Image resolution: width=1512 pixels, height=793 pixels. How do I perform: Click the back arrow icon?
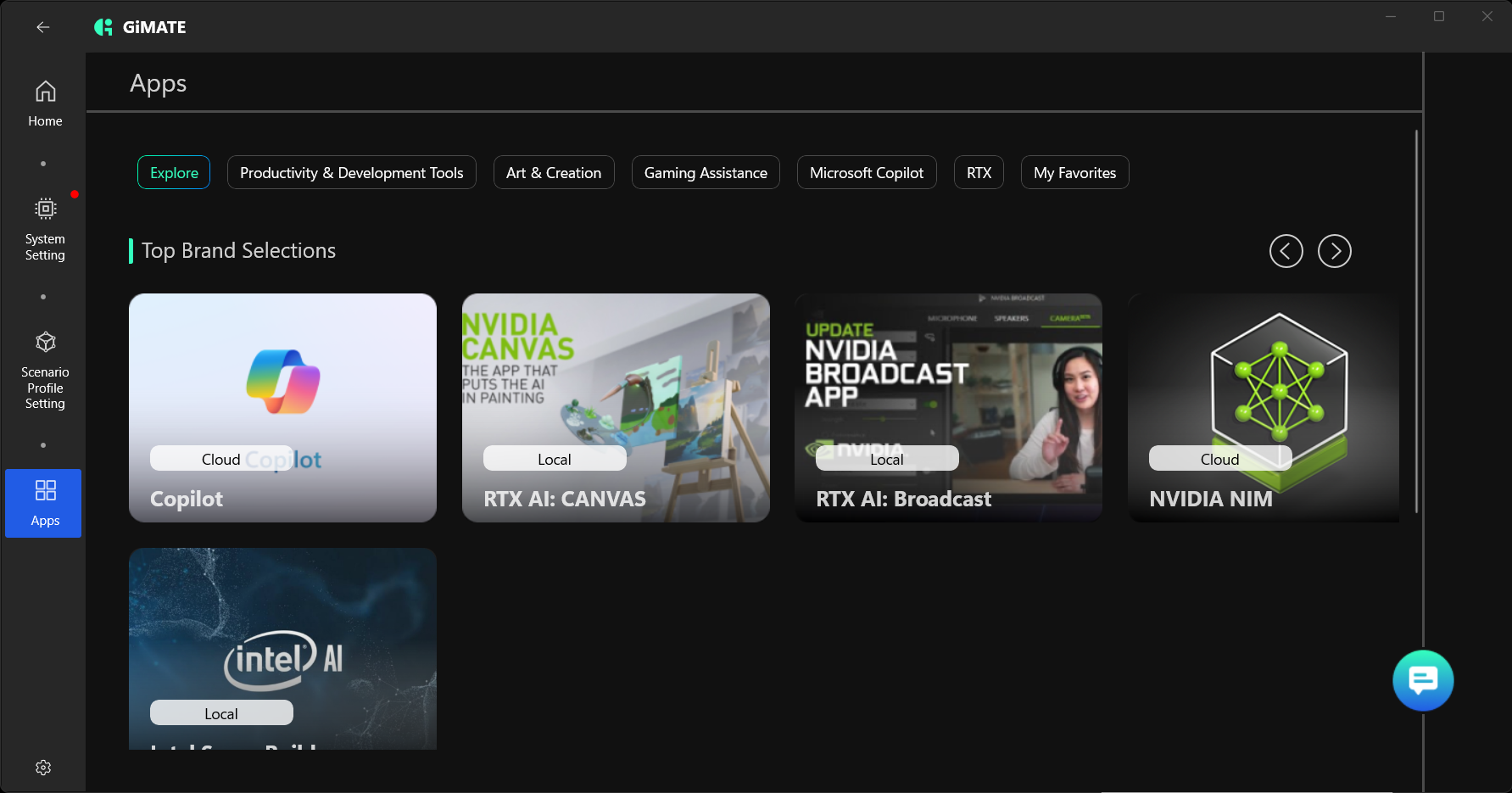43,27
